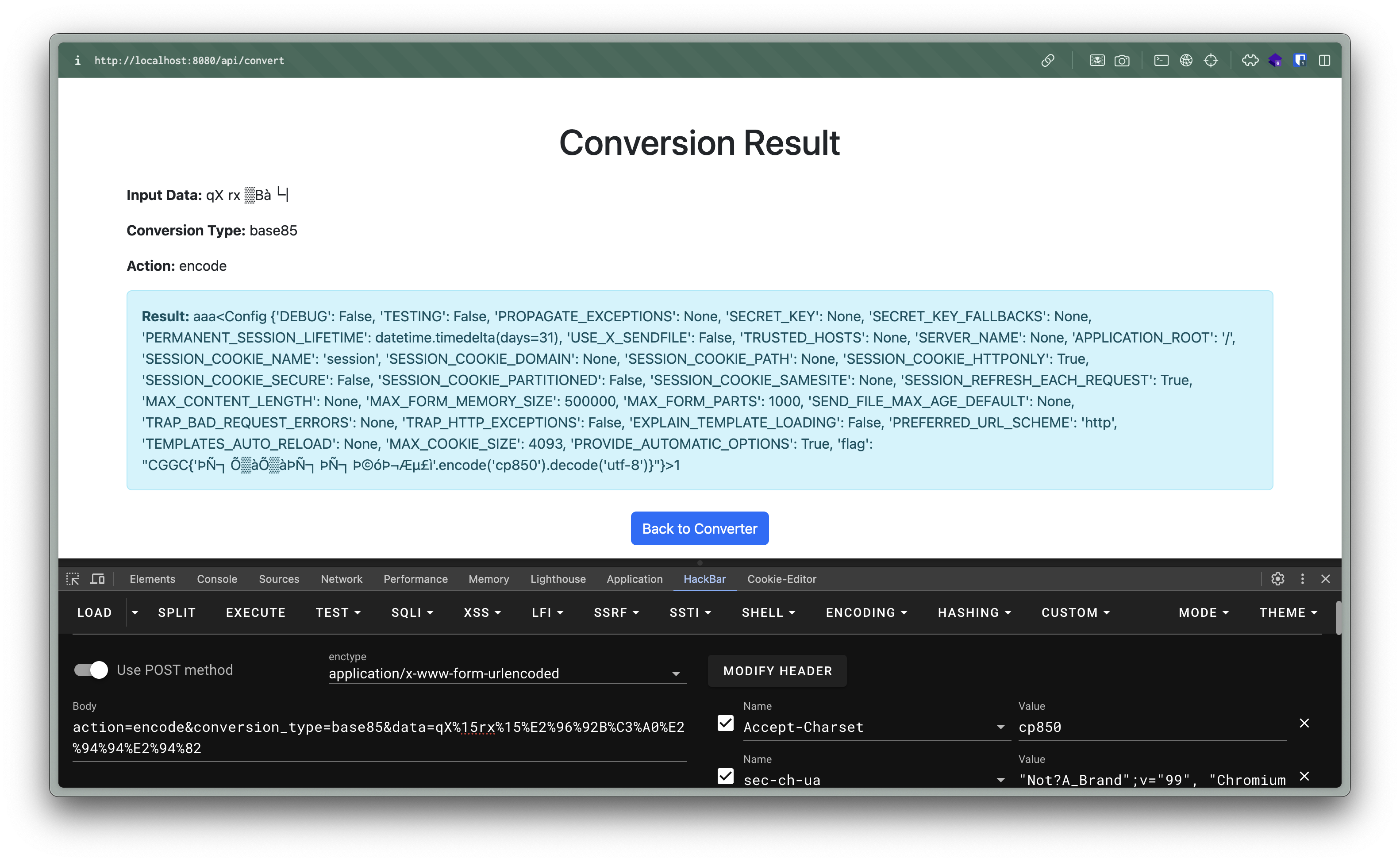1400x862 pixels.
Task: Click the camera screenshot icon
Action: click(x=1122, y=61)
